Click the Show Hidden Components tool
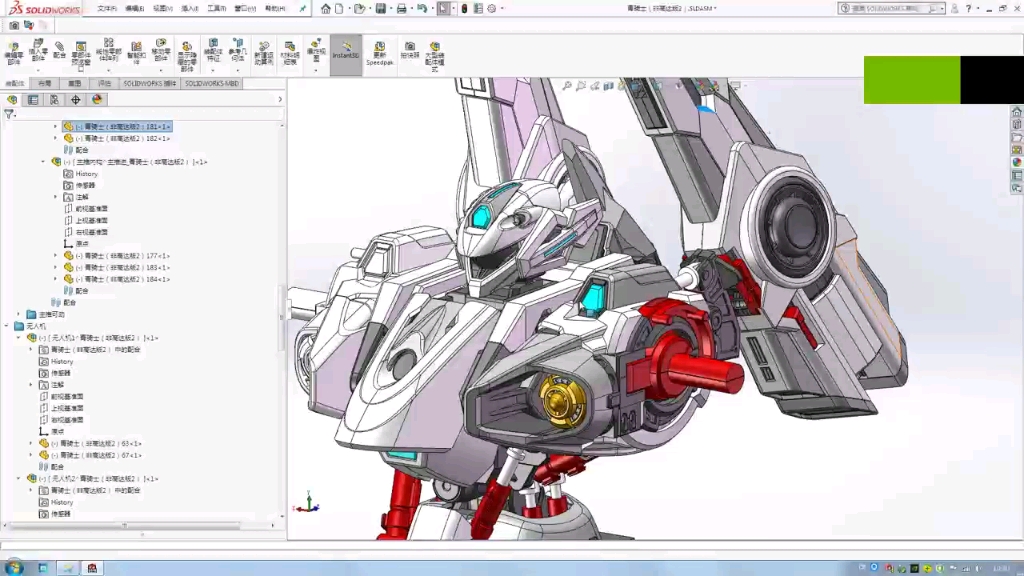The image size is (1024, 576). click(187, 56)
